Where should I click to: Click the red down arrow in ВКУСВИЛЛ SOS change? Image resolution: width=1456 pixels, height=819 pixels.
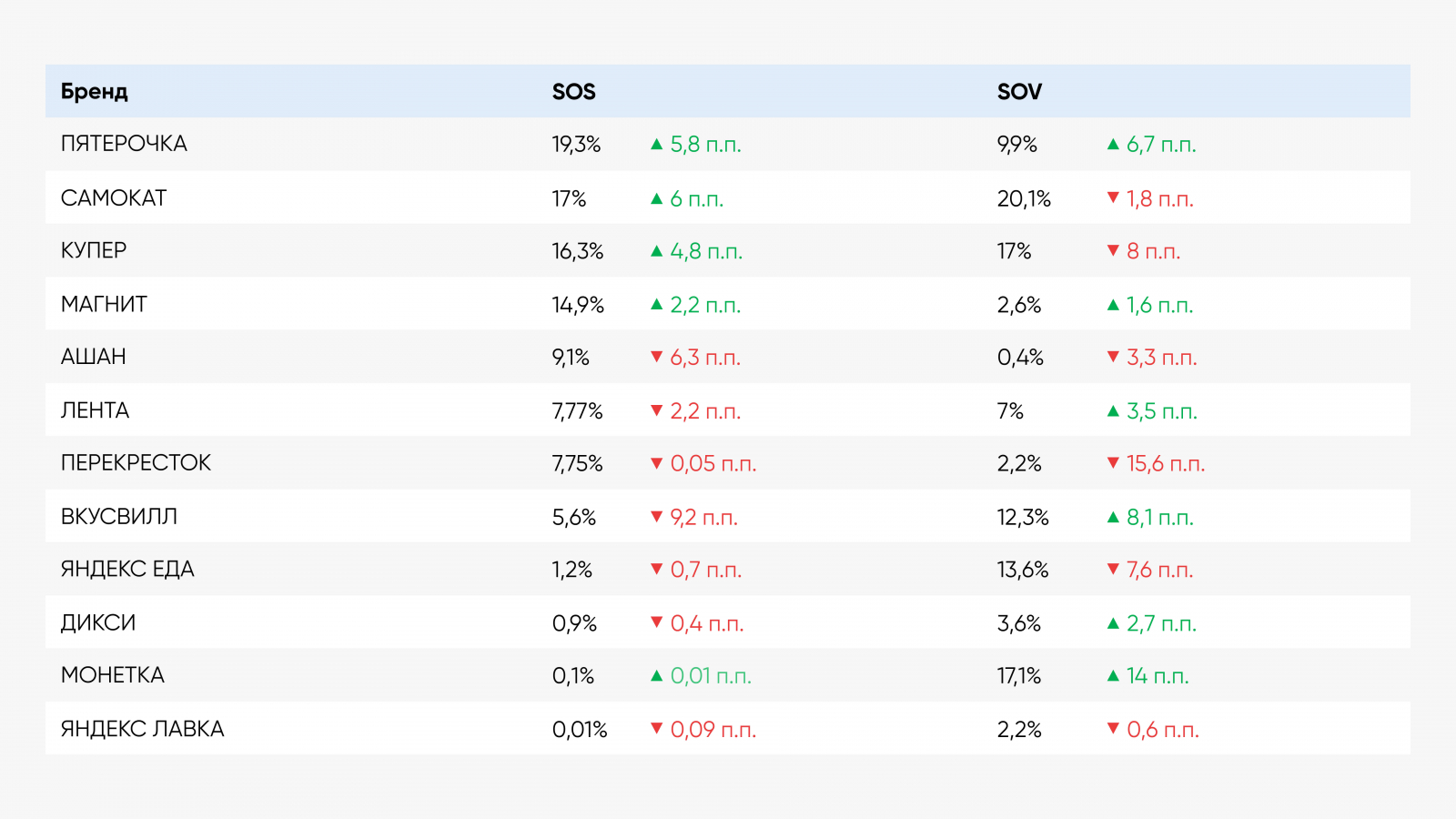[656, 517]
